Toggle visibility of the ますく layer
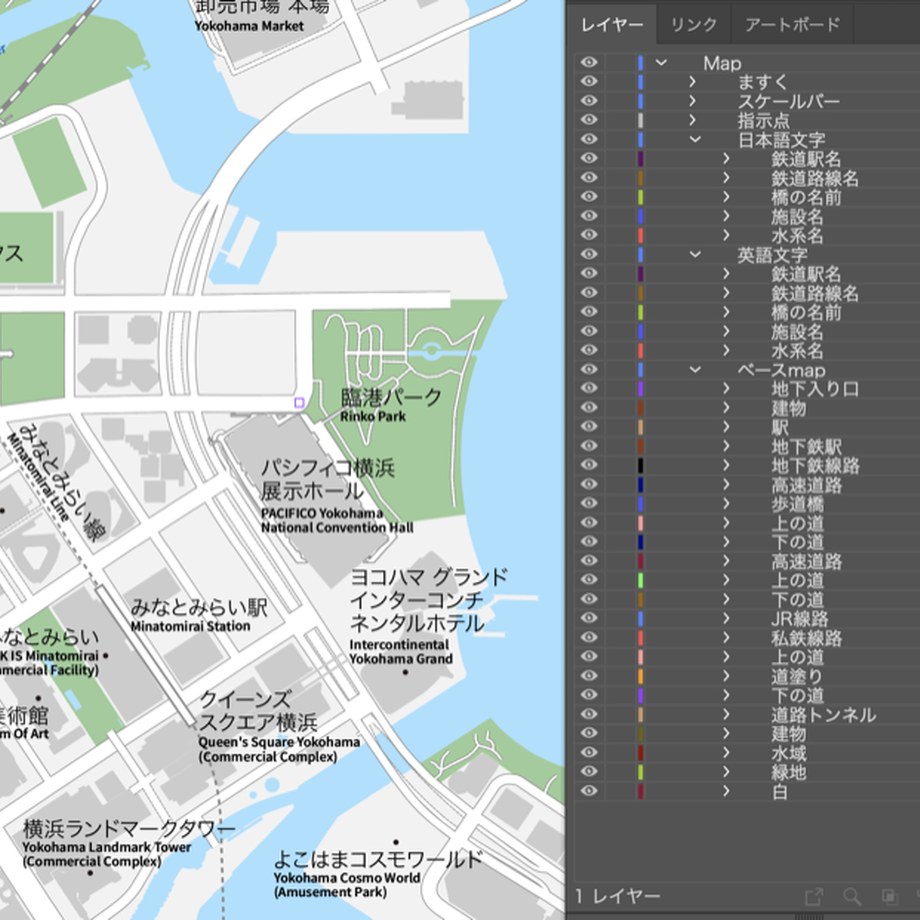920x920 pixels. [x=589, y=82]
